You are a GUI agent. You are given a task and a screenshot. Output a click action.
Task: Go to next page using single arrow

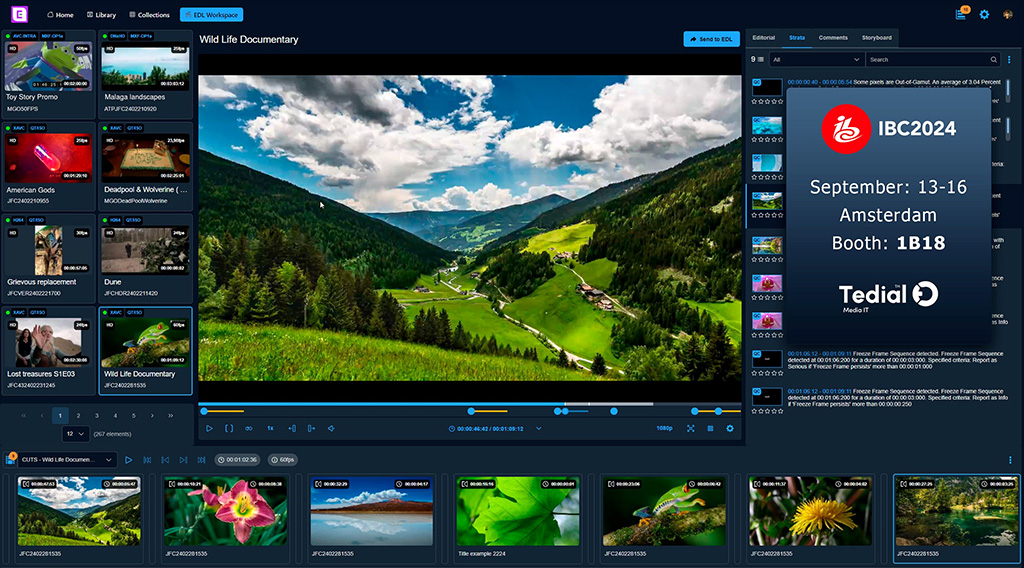tap(152, 415)
